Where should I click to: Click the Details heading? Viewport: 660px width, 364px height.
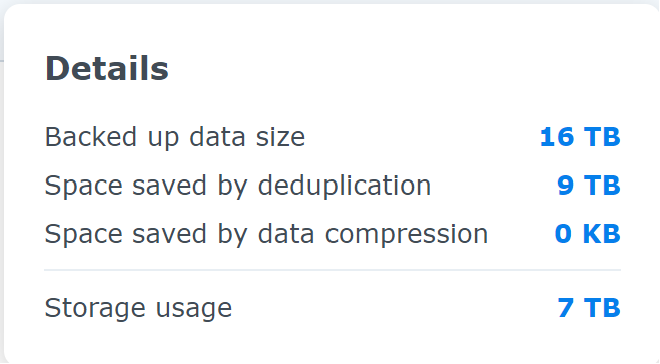pos(107,68)
